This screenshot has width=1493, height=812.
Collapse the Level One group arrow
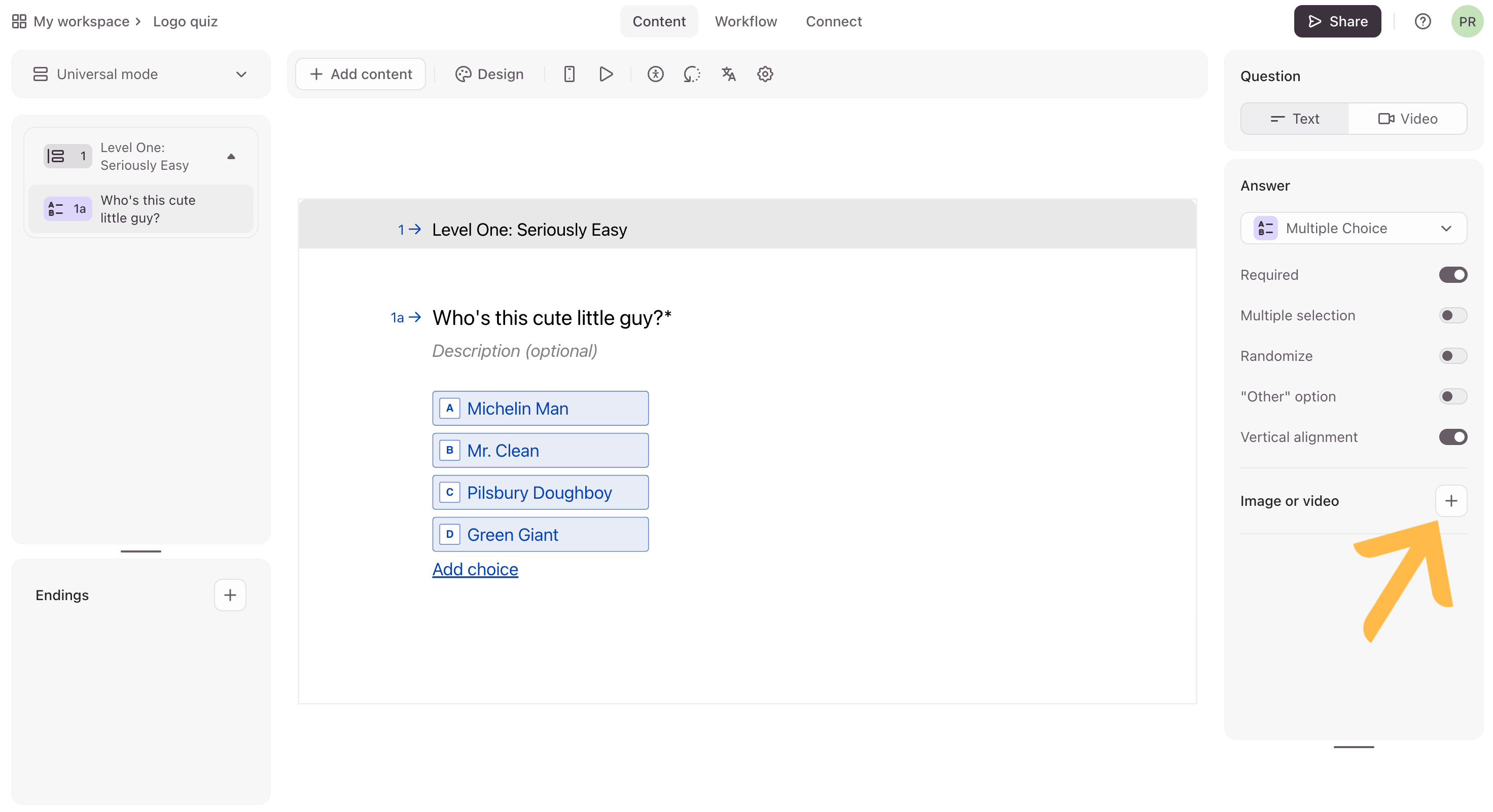click(x=231, y=157)
